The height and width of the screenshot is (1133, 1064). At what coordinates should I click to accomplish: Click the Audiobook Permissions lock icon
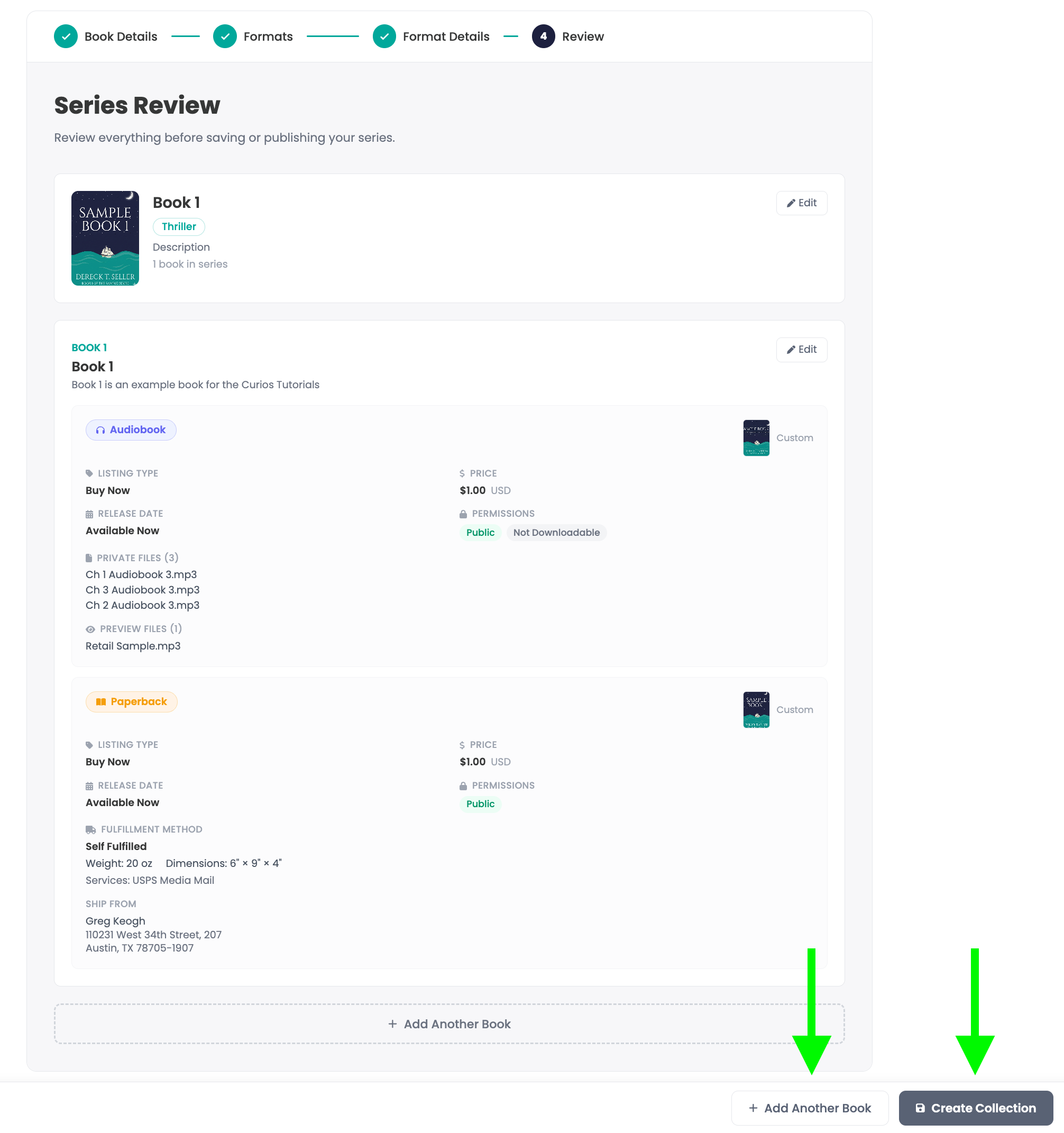pos(463,514)
